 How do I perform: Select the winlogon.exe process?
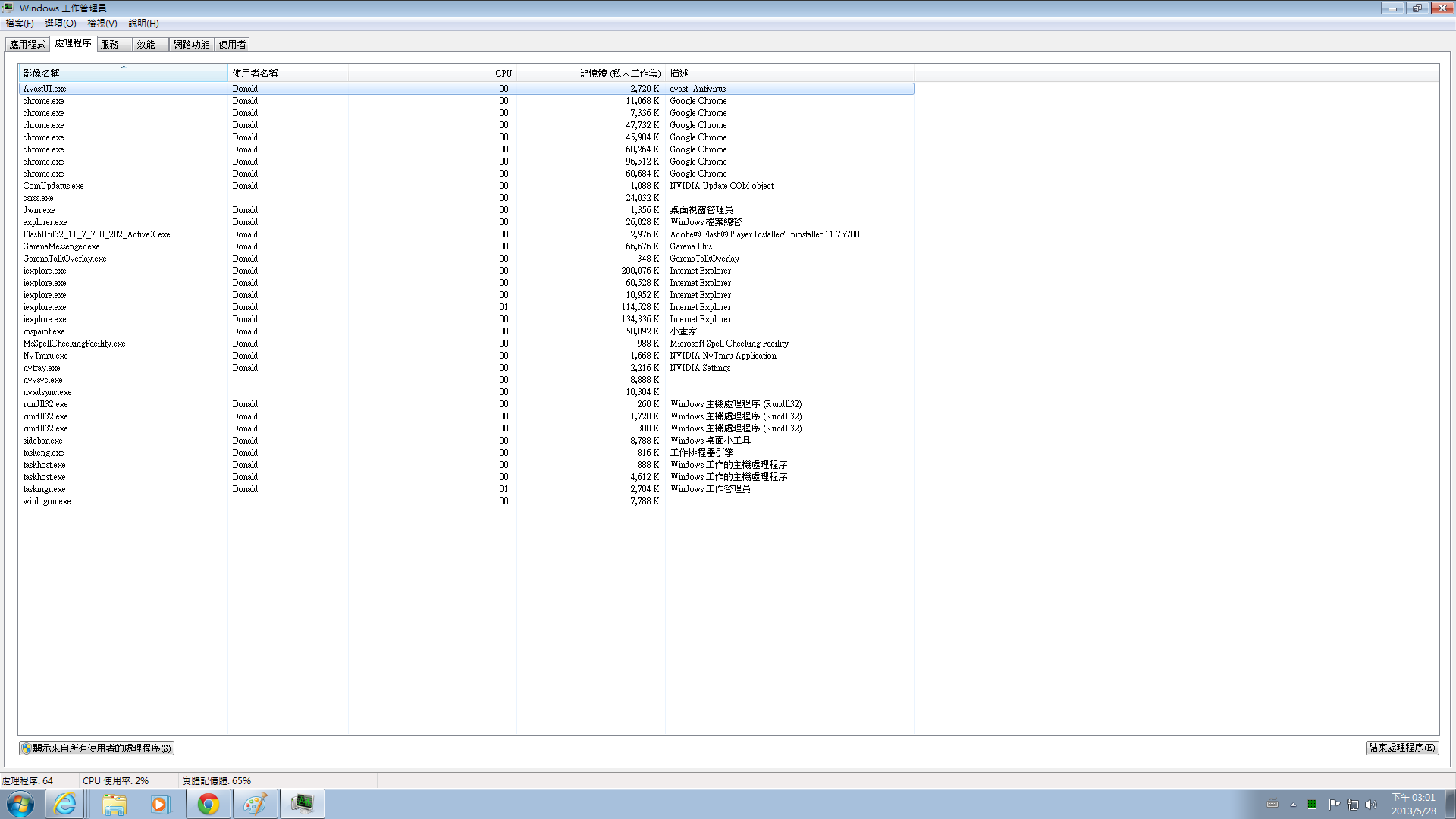click(466, 501)
